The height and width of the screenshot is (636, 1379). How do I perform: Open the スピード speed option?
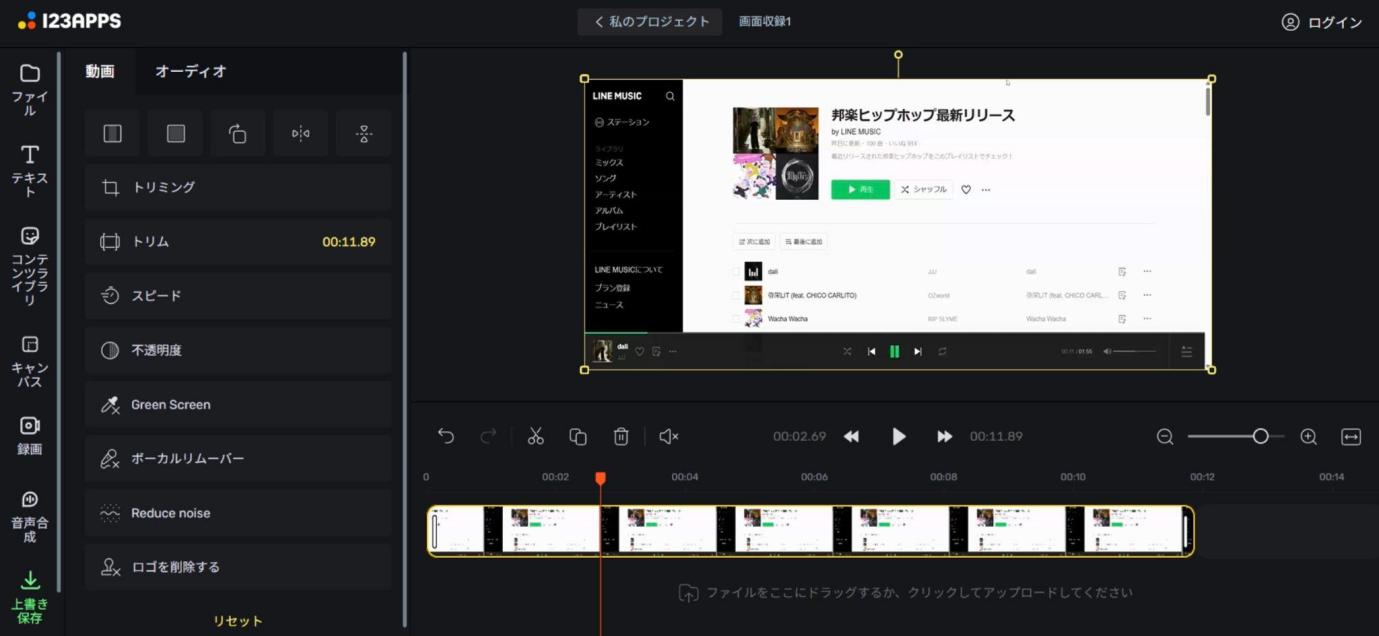(x=238, y=296)
